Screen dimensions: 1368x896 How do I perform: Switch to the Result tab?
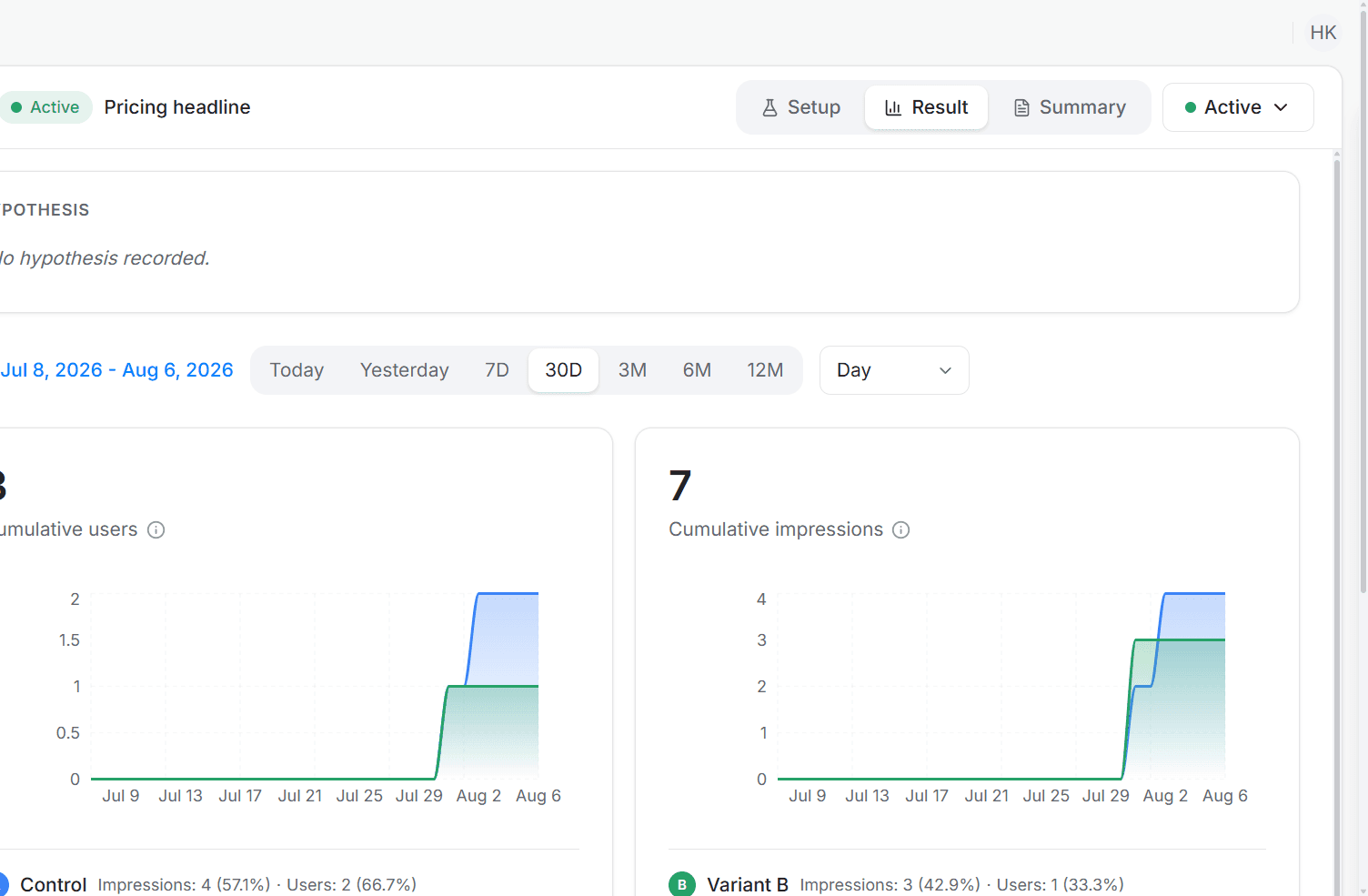926,107
